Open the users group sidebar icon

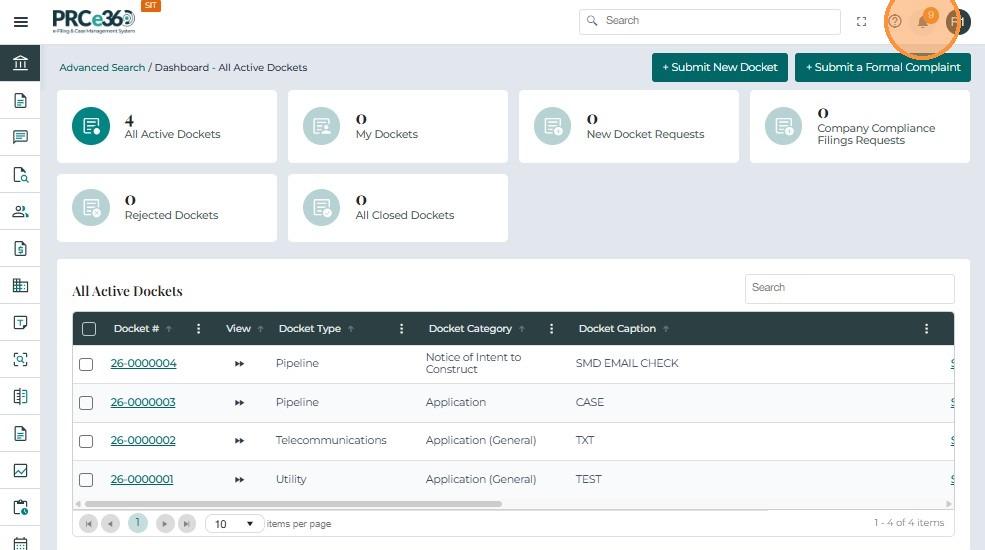(x=20, y=211)
